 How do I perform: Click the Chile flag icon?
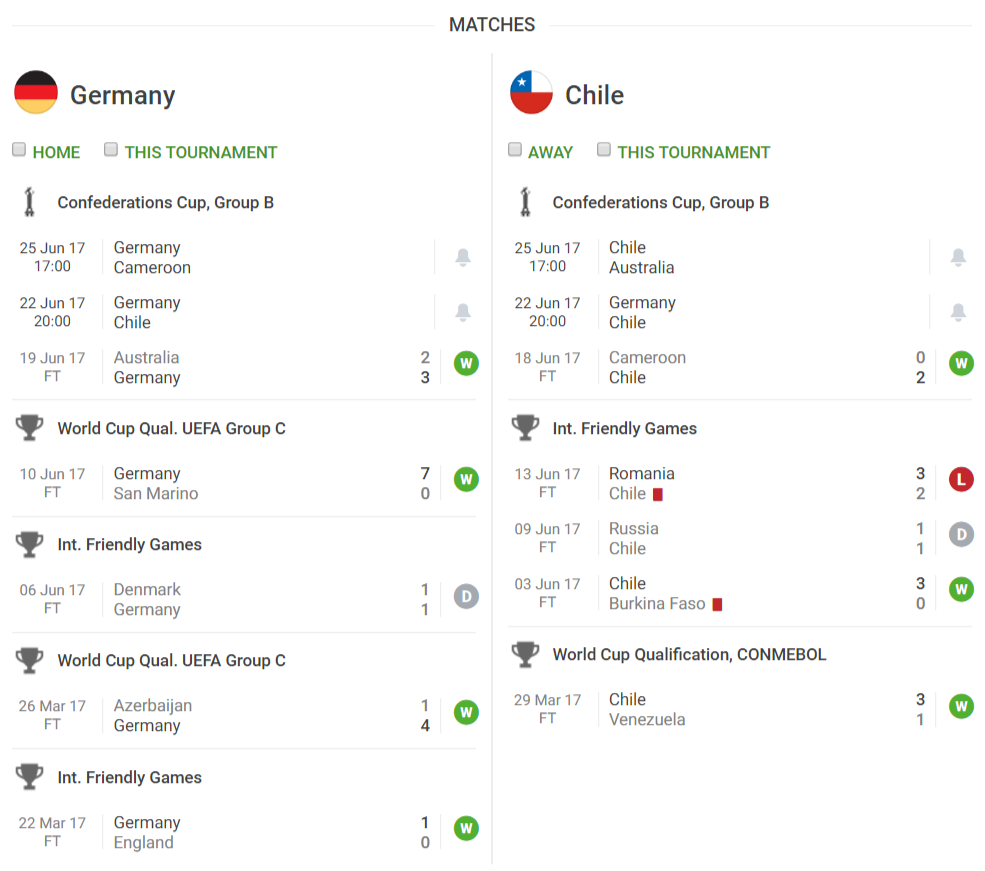[531, 92]
